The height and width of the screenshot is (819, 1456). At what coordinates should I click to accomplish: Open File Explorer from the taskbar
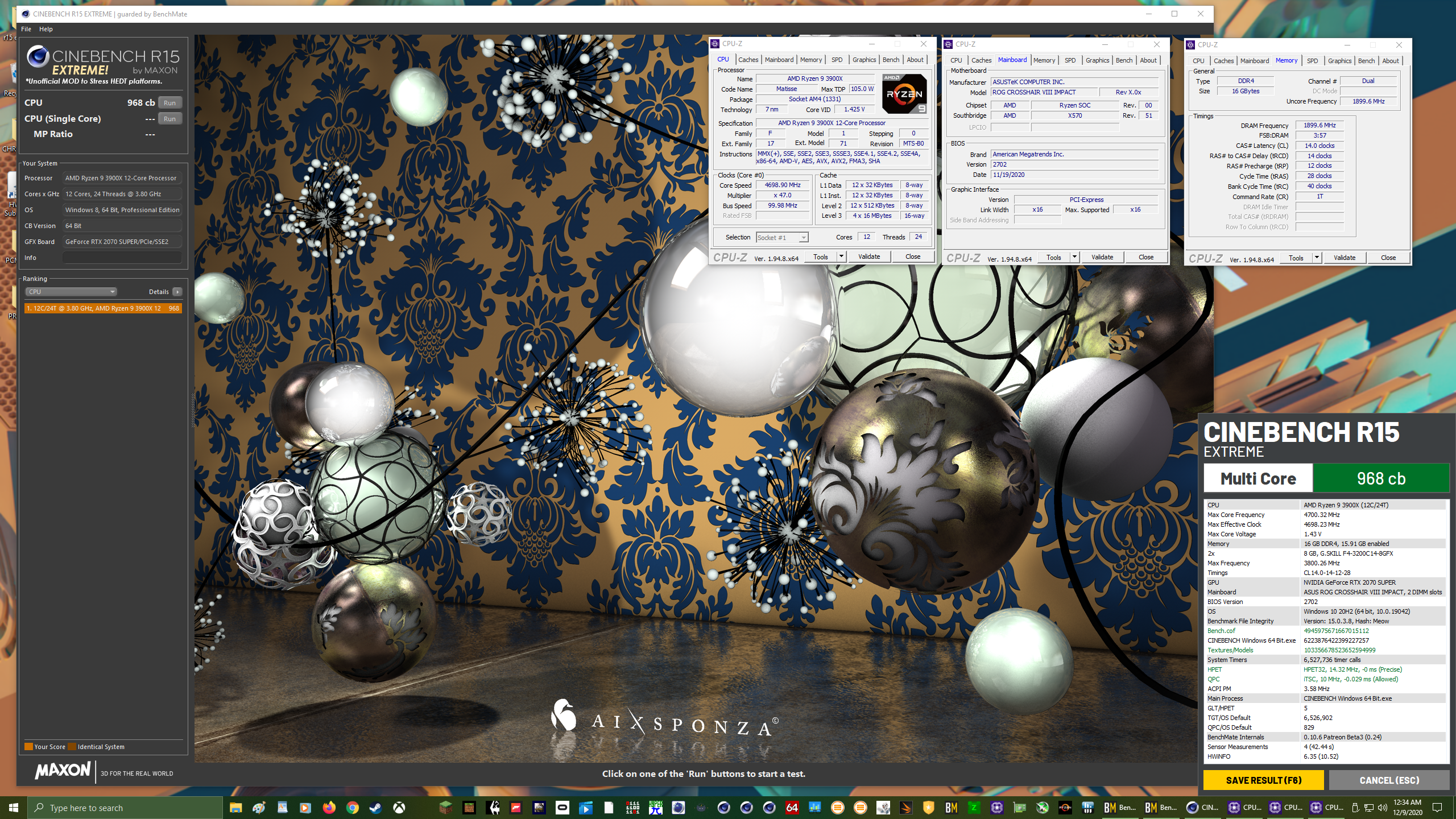coord(235,808)
